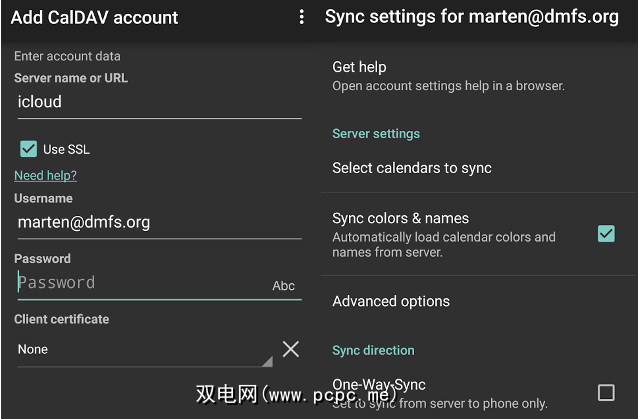Open the three-dot overflow menu
Viewport: 640px width, 419px height.
[301, 18]
